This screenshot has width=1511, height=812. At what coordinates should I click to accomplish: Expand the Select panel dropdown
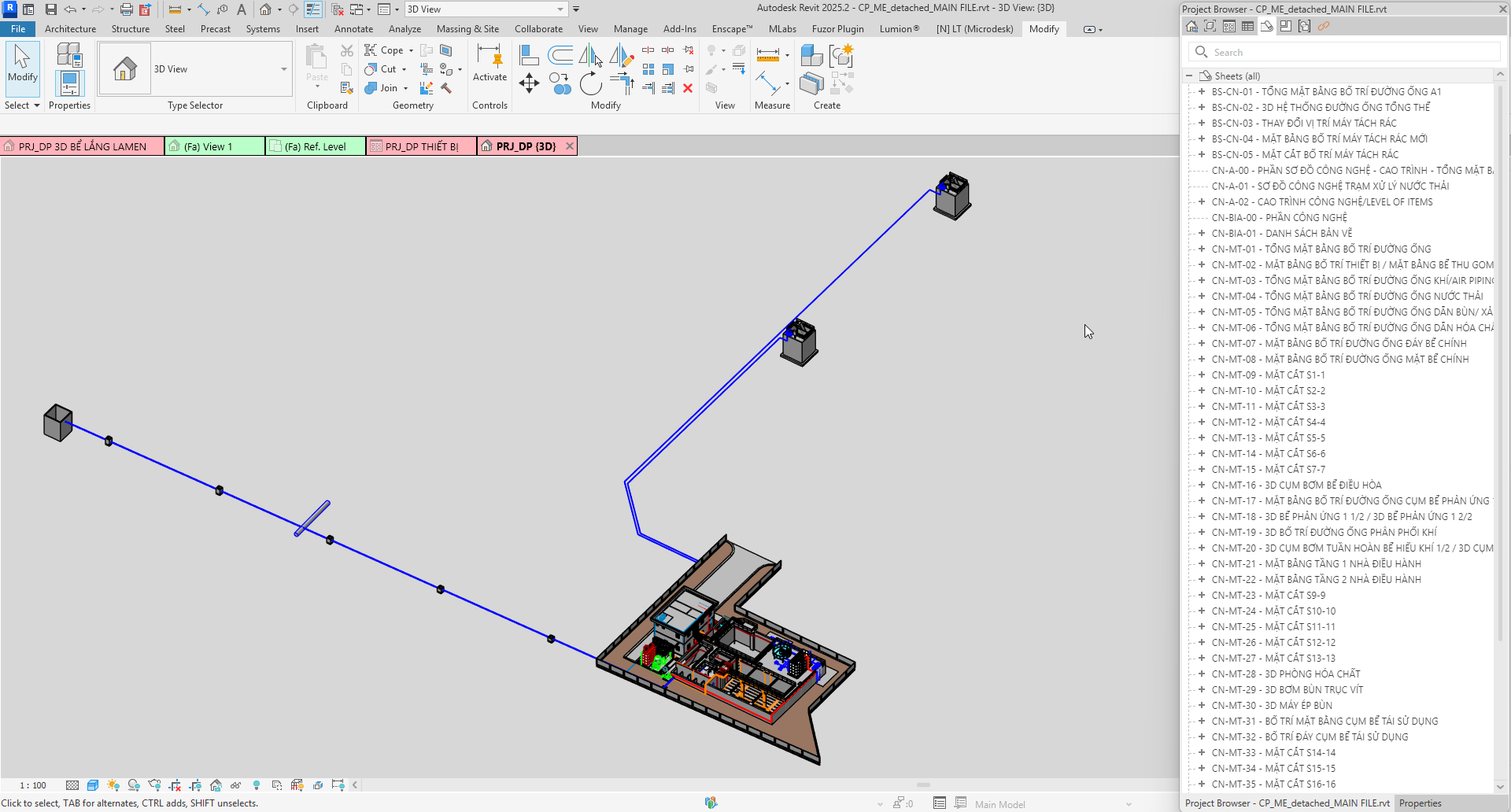pos(21,105)
